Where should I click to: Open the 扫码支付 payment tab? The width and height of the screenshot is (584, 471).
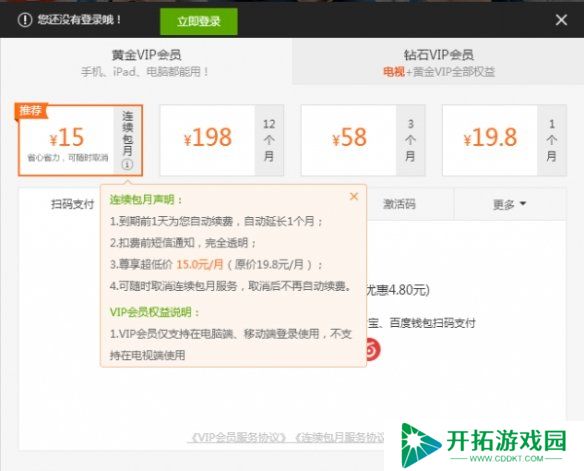(73, 204)
